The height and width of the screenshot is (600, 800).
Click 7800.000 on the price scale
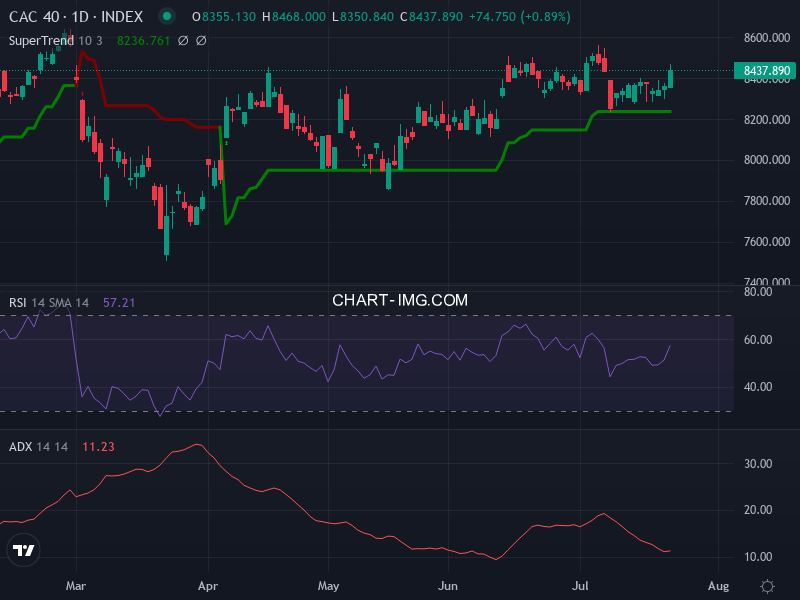click(x=767, y=201)
